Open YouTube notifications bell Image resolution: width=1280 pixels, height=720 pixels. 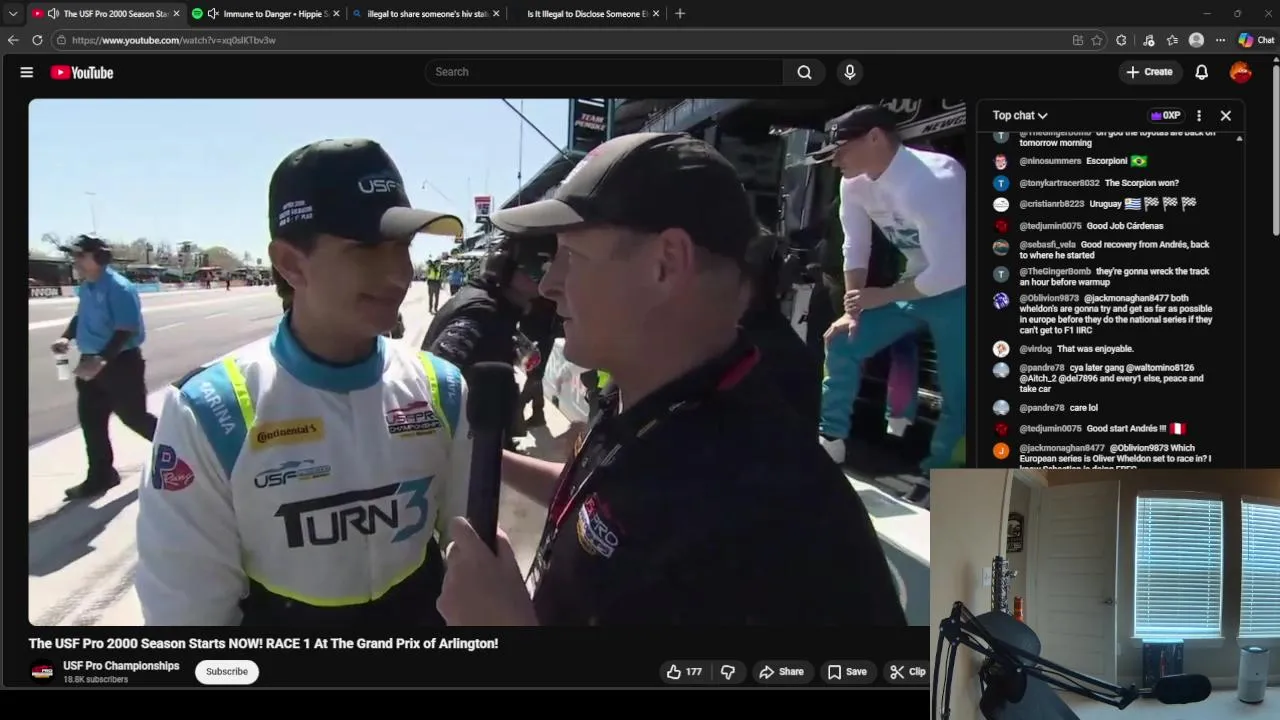pyautogui.click(x=1202, y=72)
